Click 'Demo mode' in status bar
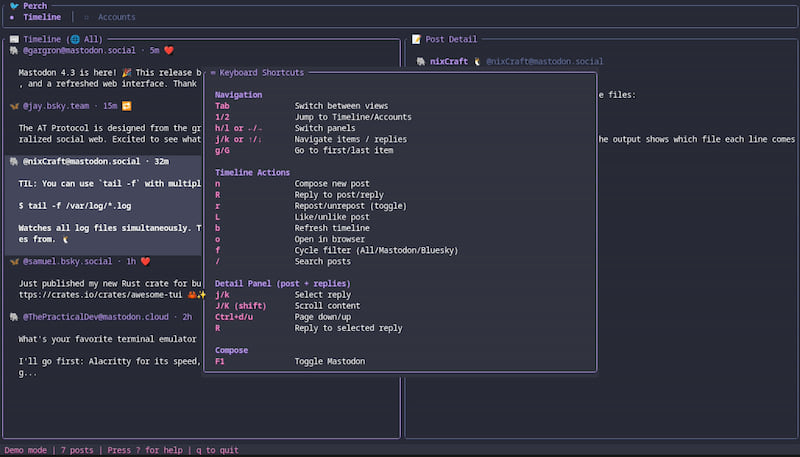 pos(26,450)
